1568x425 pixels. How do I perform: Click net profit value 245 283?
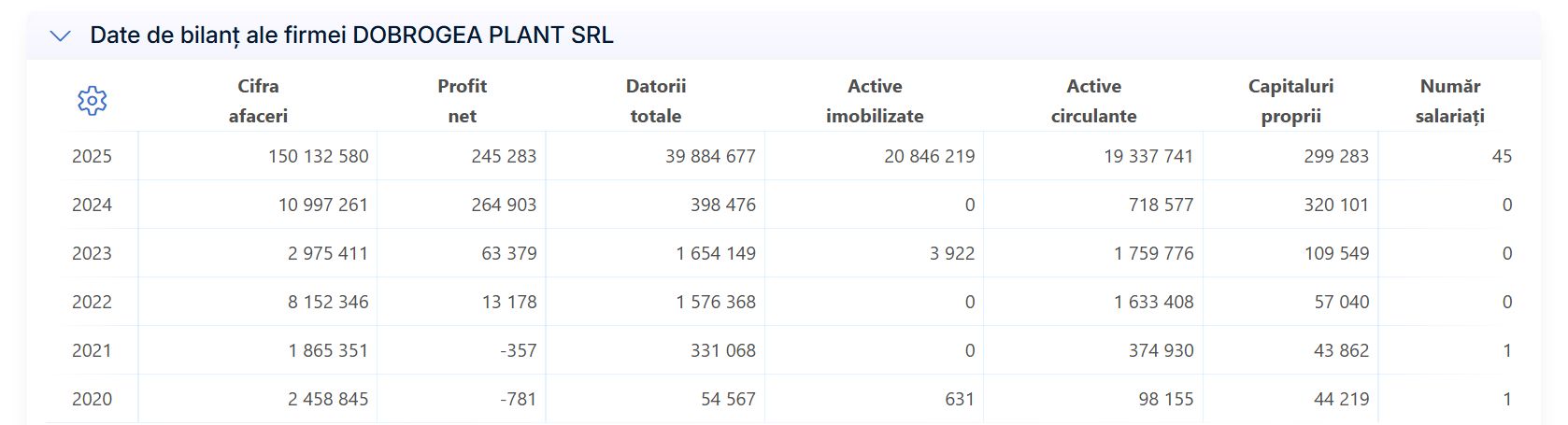[x=504, y=156]
